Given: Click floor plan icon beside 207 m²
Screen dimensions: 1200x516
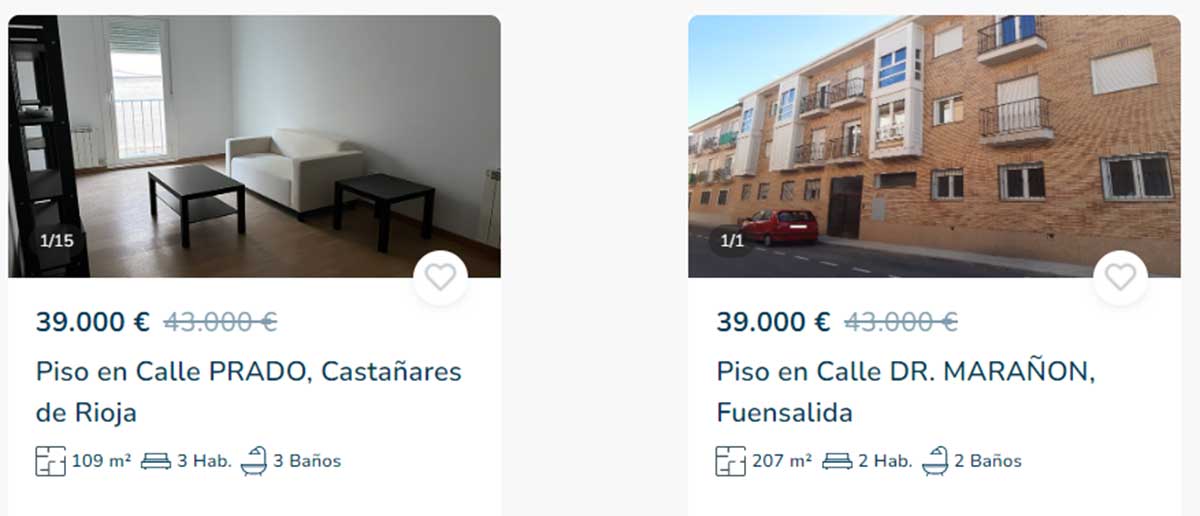Looking at the screenshot, I should click(x=731, y=461).
